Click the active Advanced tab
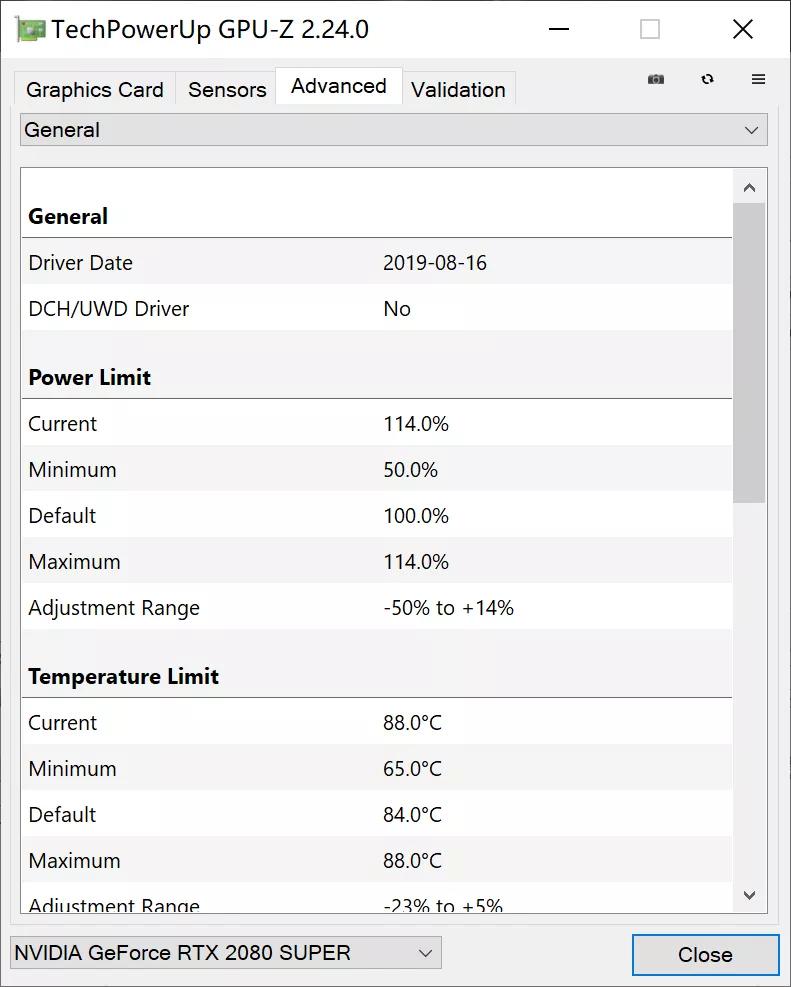Viewport: 791px width, 987px height. [x=338, y=86]
